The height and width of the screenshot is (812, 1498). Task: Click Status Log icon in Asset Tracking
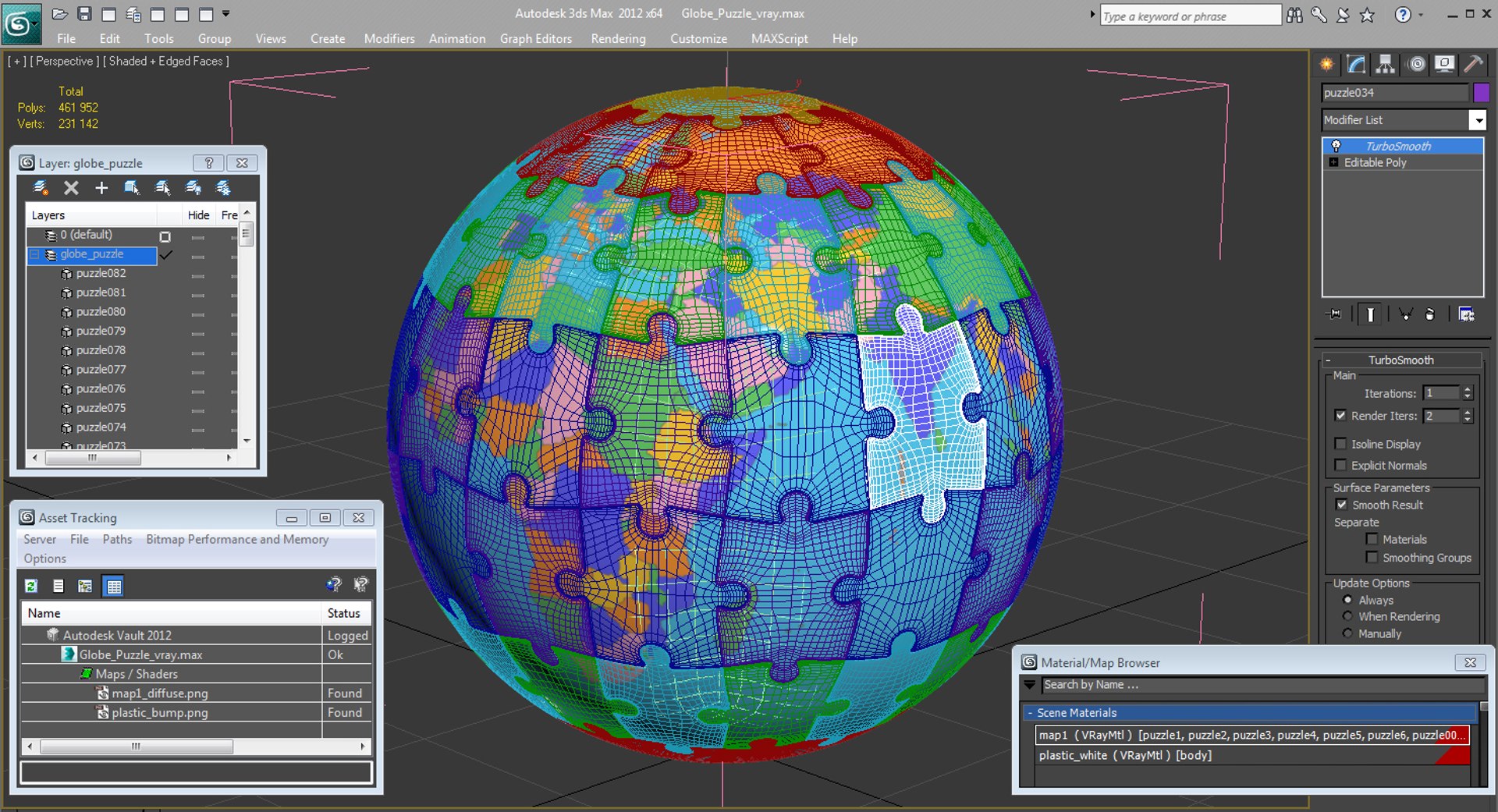(x=59, y=586)
